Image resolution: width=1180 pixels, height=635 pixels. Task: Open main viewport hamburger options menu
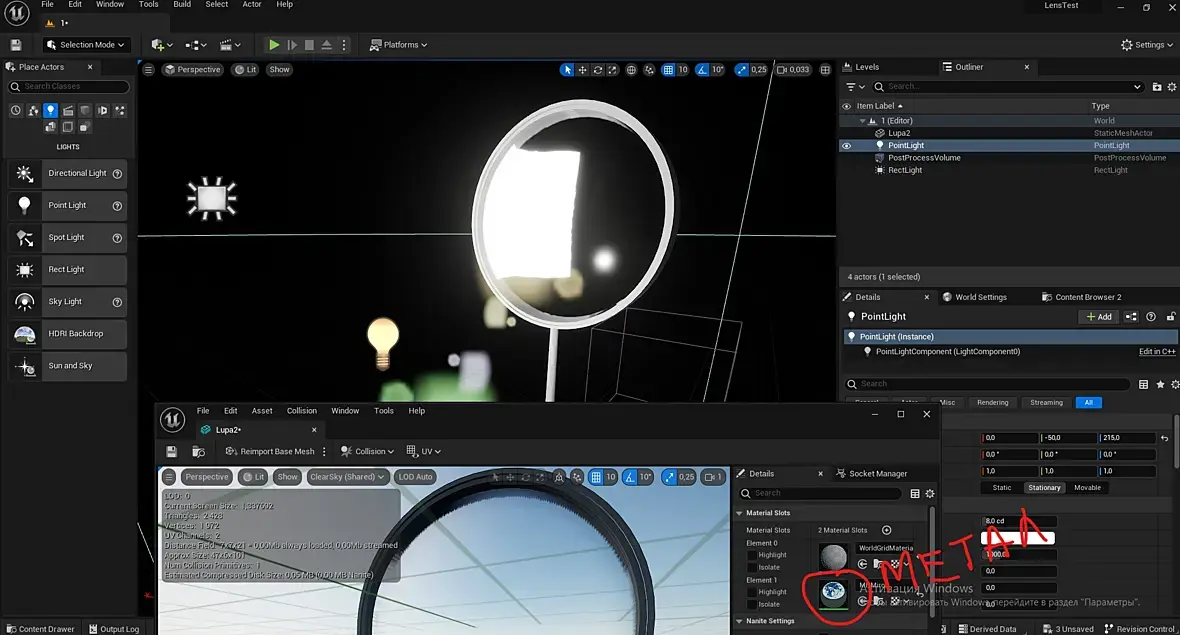pyautogui.click(x=149, y=70)
